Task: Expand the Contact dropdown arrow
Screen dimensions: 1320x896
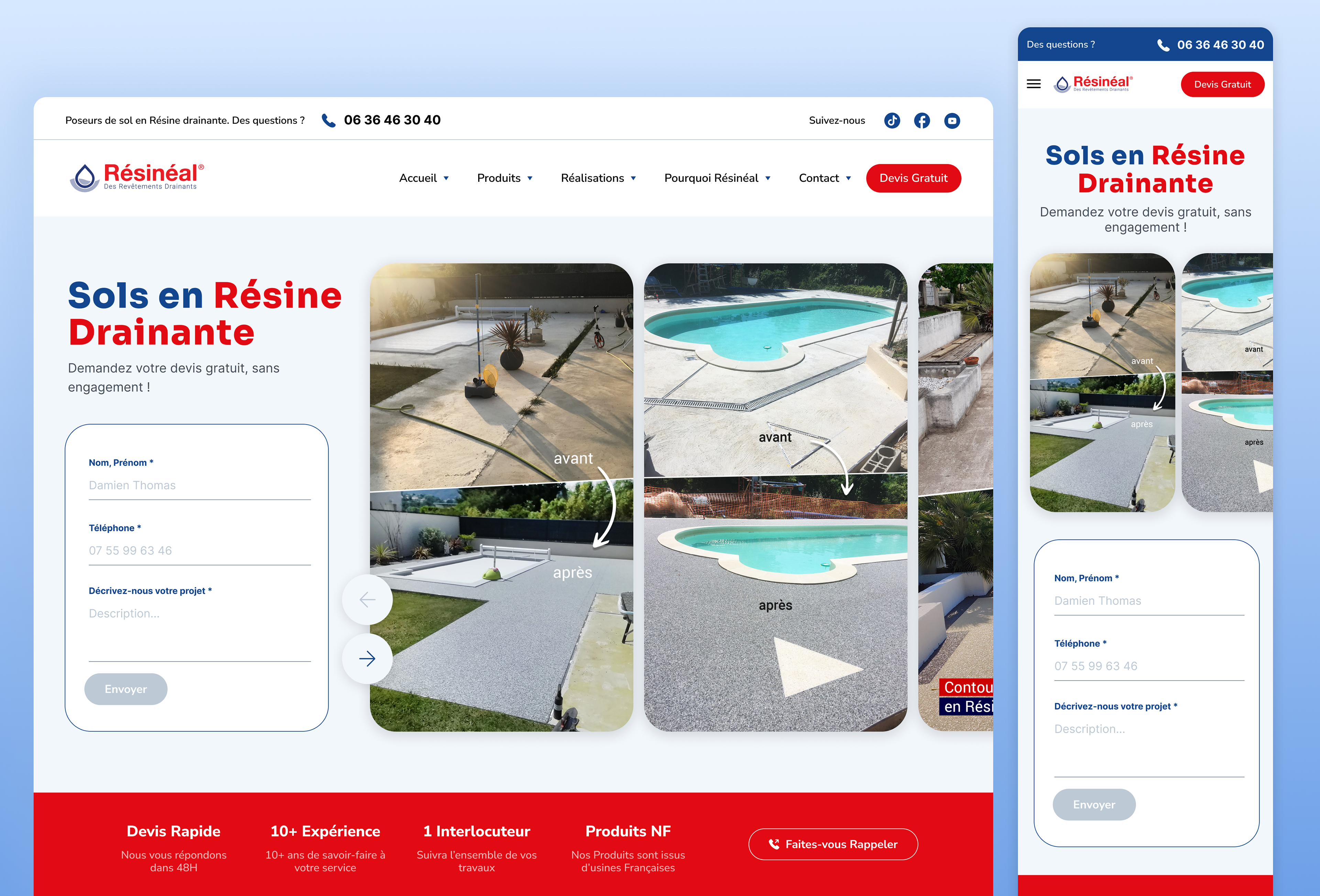Action: coord(849,178)
